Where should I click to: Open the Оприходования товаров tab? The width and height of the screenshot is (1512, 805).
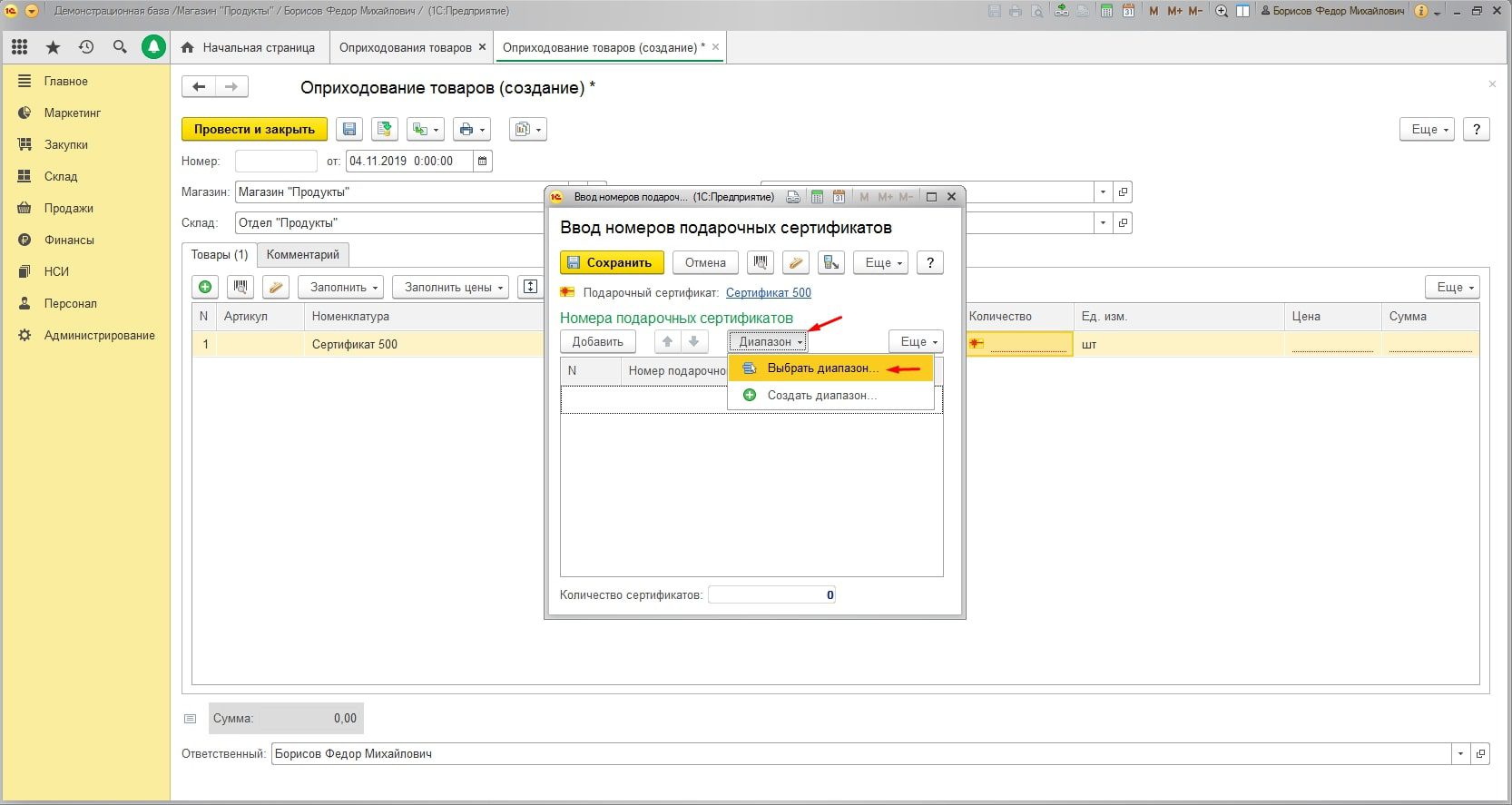pos(405,47)
